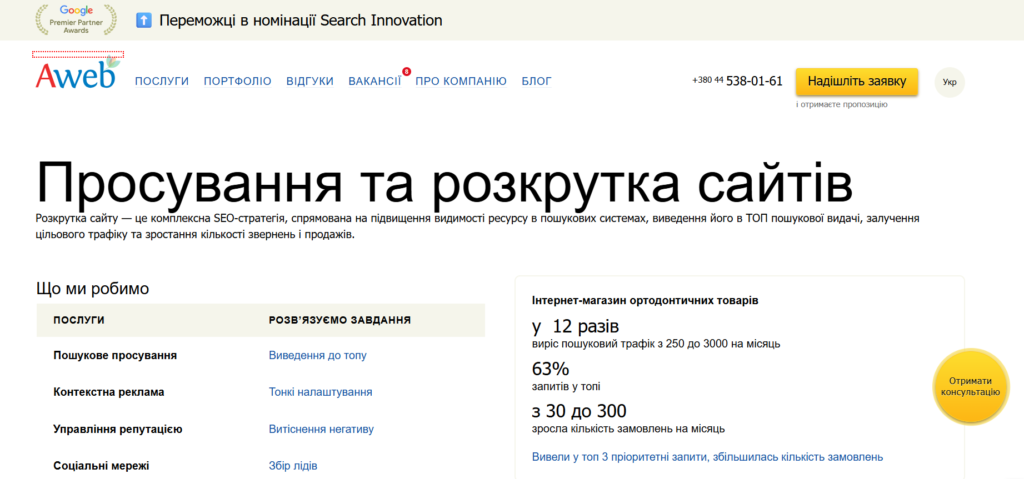Select the Управління репутацією row label

(118, 429)
